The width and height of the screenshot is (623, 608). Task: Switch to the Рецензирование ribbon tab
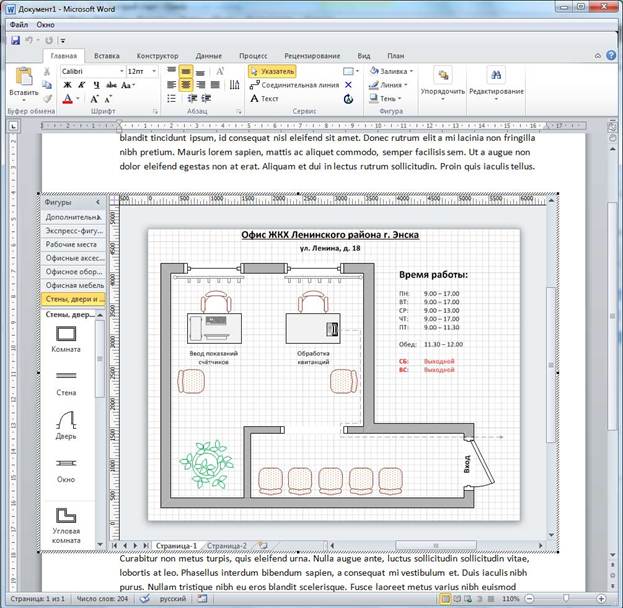click(x=312, y=56)
